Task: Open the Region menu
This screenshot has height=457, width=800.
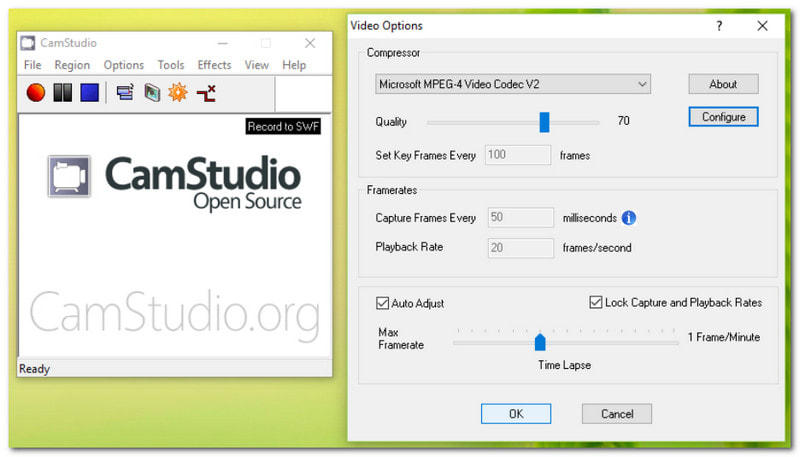Action: [x=72, y=65]
